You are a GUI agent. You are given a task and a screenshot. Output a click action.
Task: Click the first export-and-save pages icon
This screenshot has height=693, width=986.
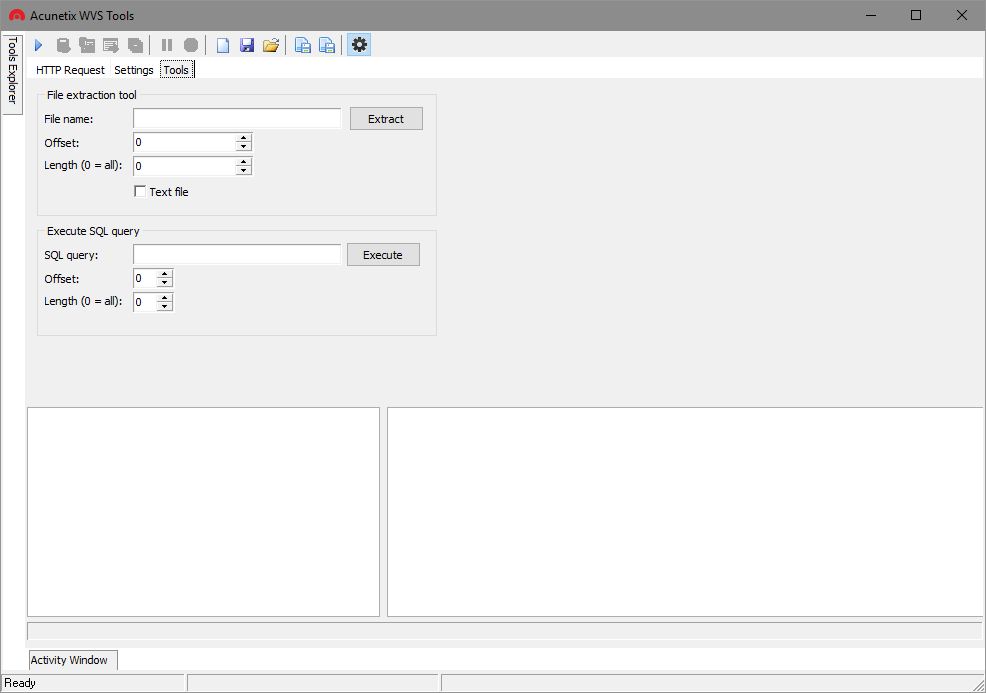pos(302,45)
